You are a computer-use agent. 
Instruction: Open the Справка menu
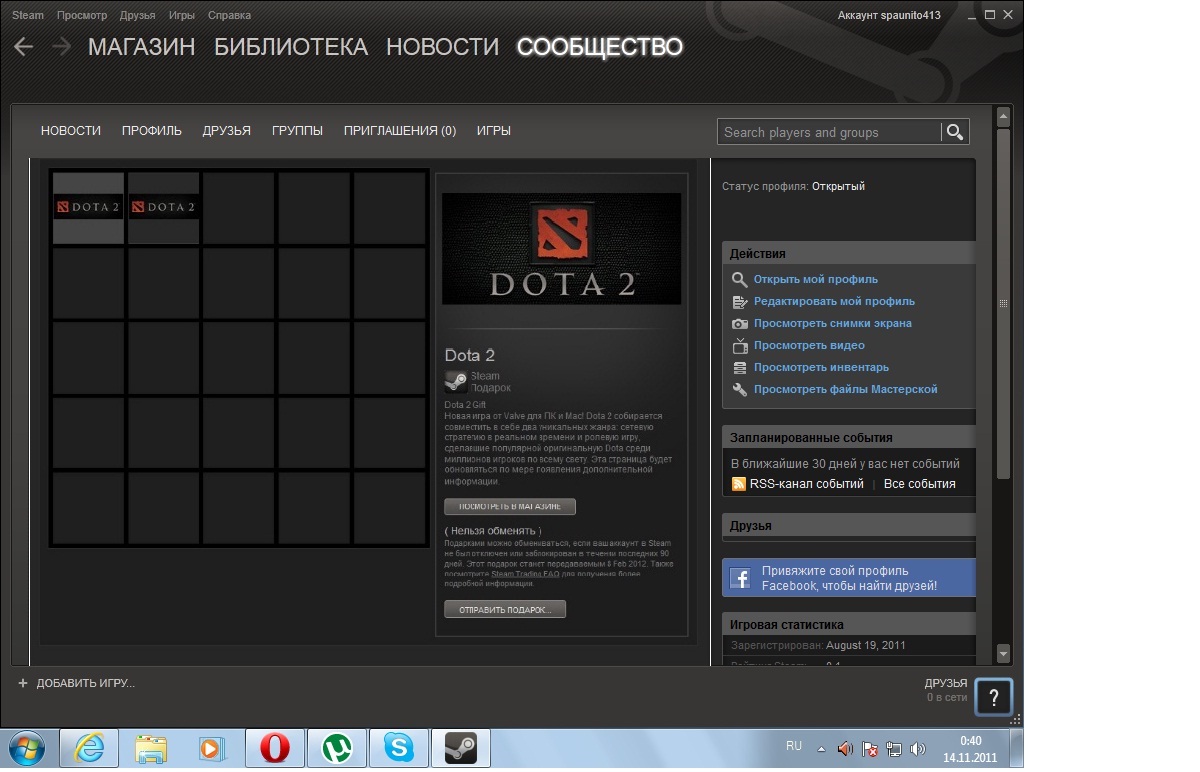tap(230, 16)
